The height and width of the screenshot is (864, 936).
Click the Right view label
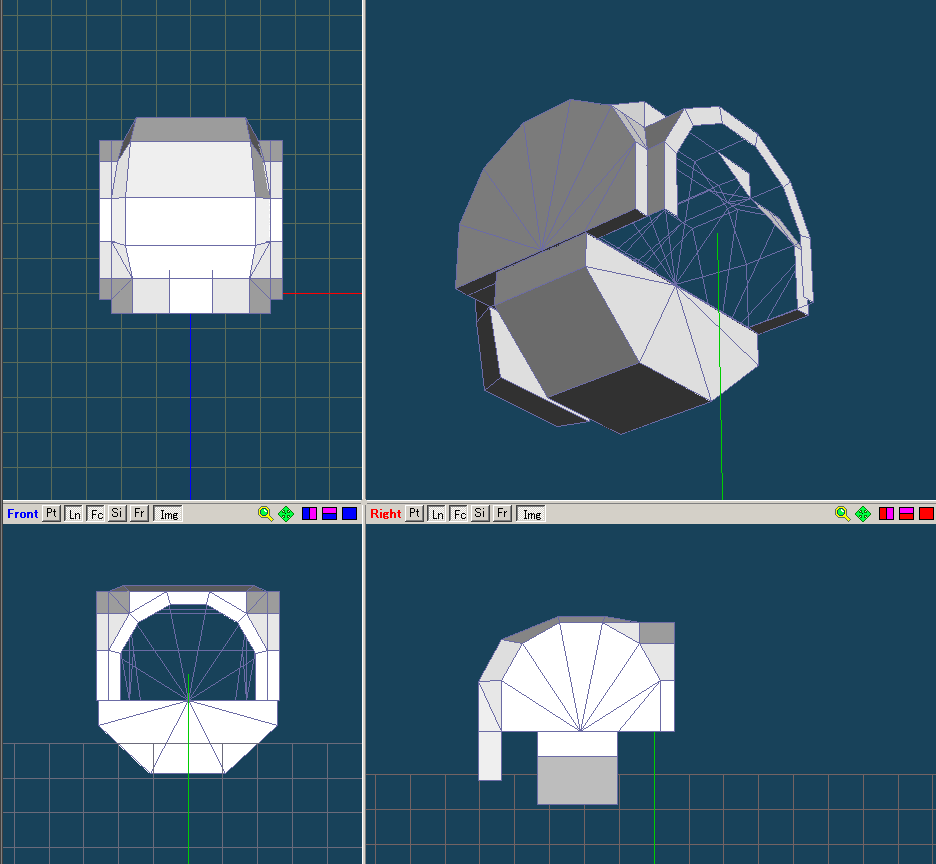[x=385, y=514]
